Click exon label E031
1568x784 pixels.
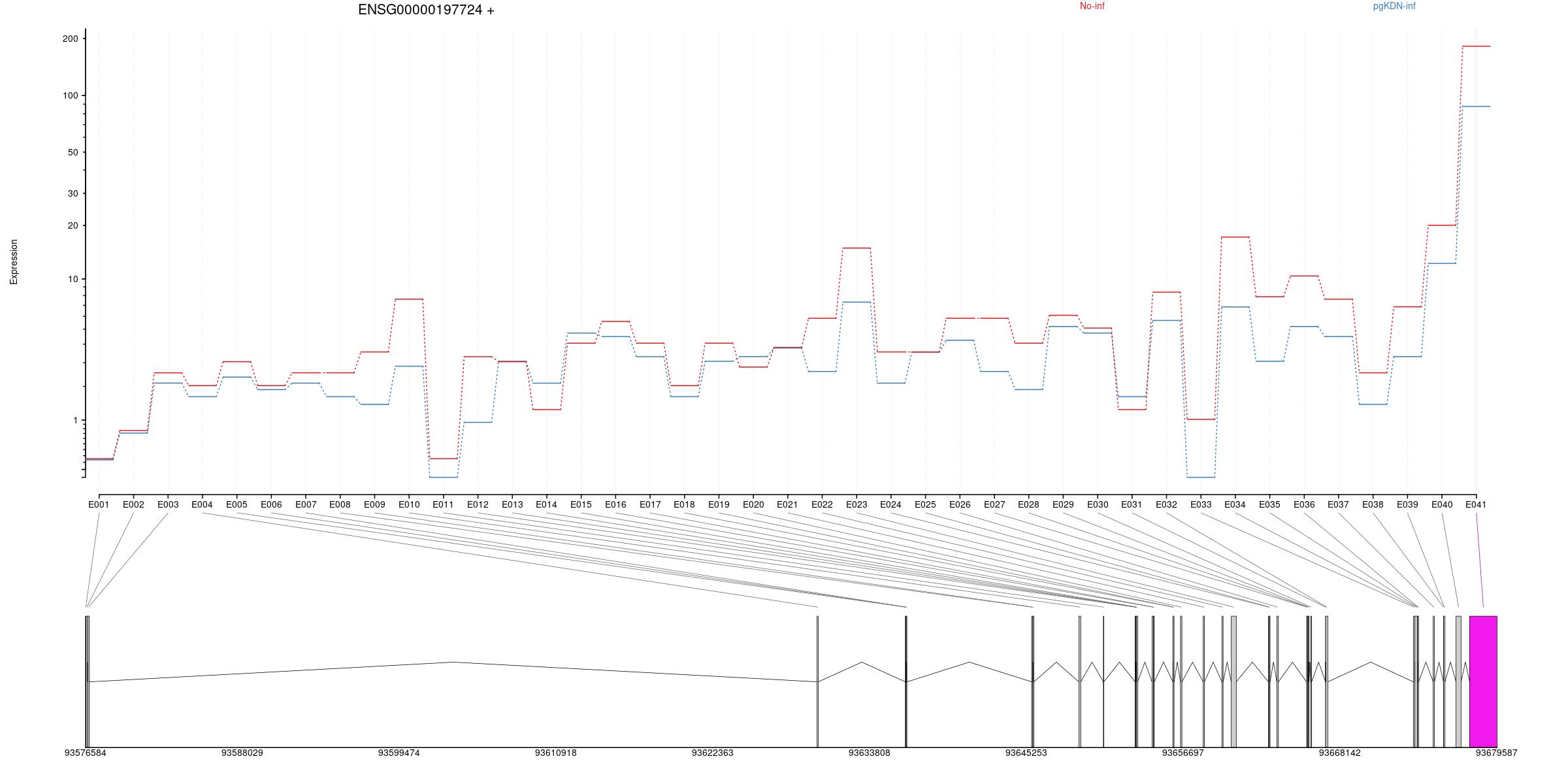tap(1132, 504)
